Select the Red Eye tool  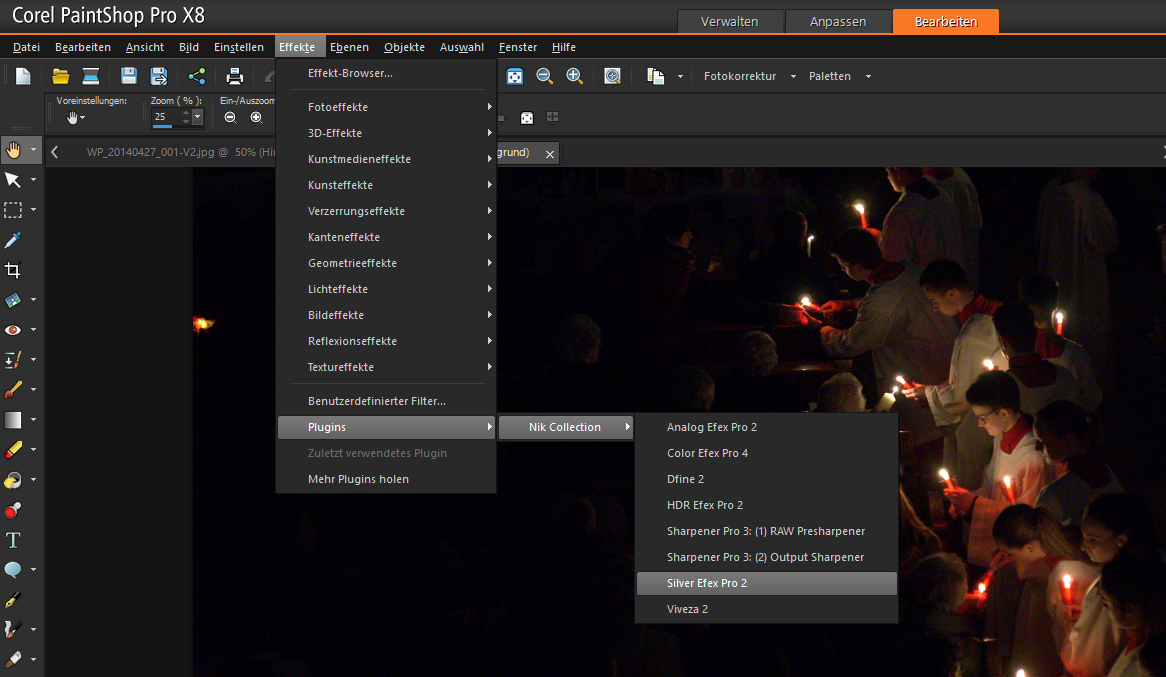(x=13, y=330)
